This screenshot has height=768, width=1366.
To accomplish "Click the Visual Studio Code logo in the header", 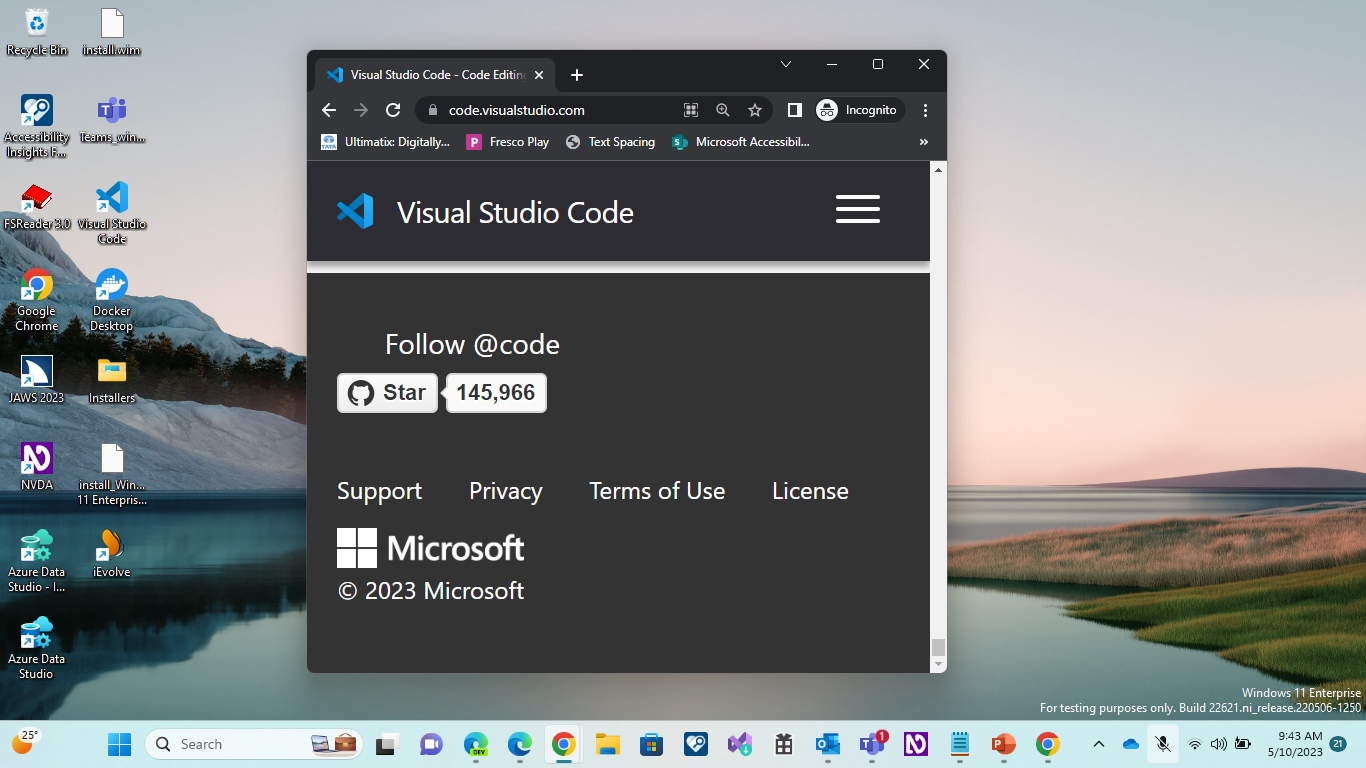I will pyautogui.click(x=354, y=211).
